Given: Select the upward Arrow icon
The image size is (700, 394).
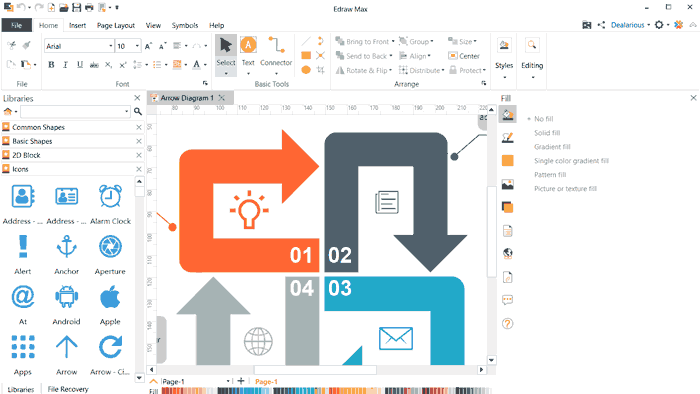Looking at the screenshot, I should [x=67, y=347].
